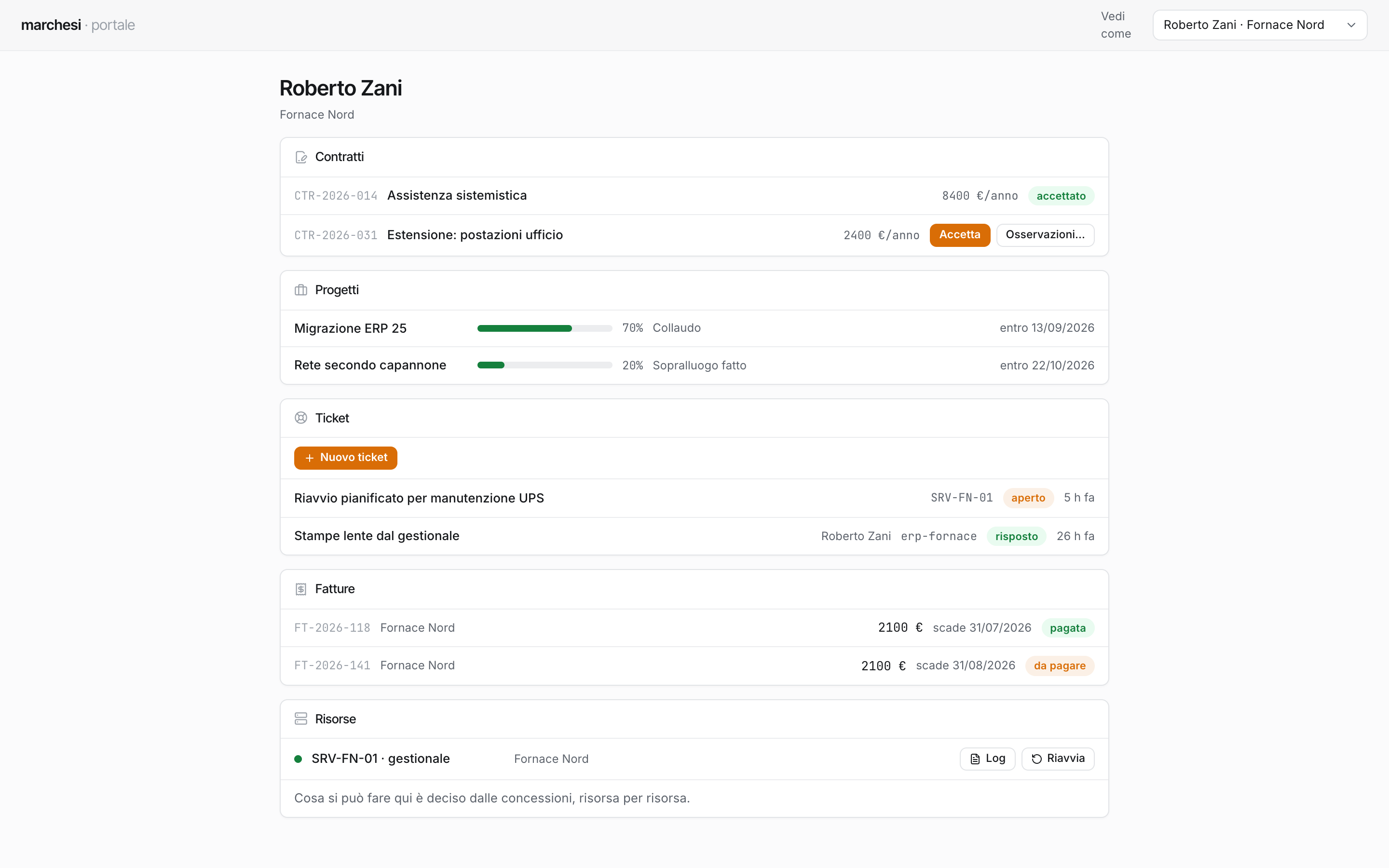This screenshot has width=1389, height=868.
Task: Restart SRV-FN-01 with Riavvia
Action: 1058,759
